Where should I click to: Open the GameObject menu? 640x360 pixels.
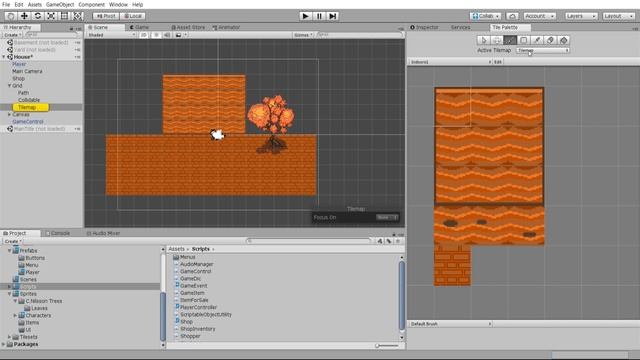coord(60,4)
